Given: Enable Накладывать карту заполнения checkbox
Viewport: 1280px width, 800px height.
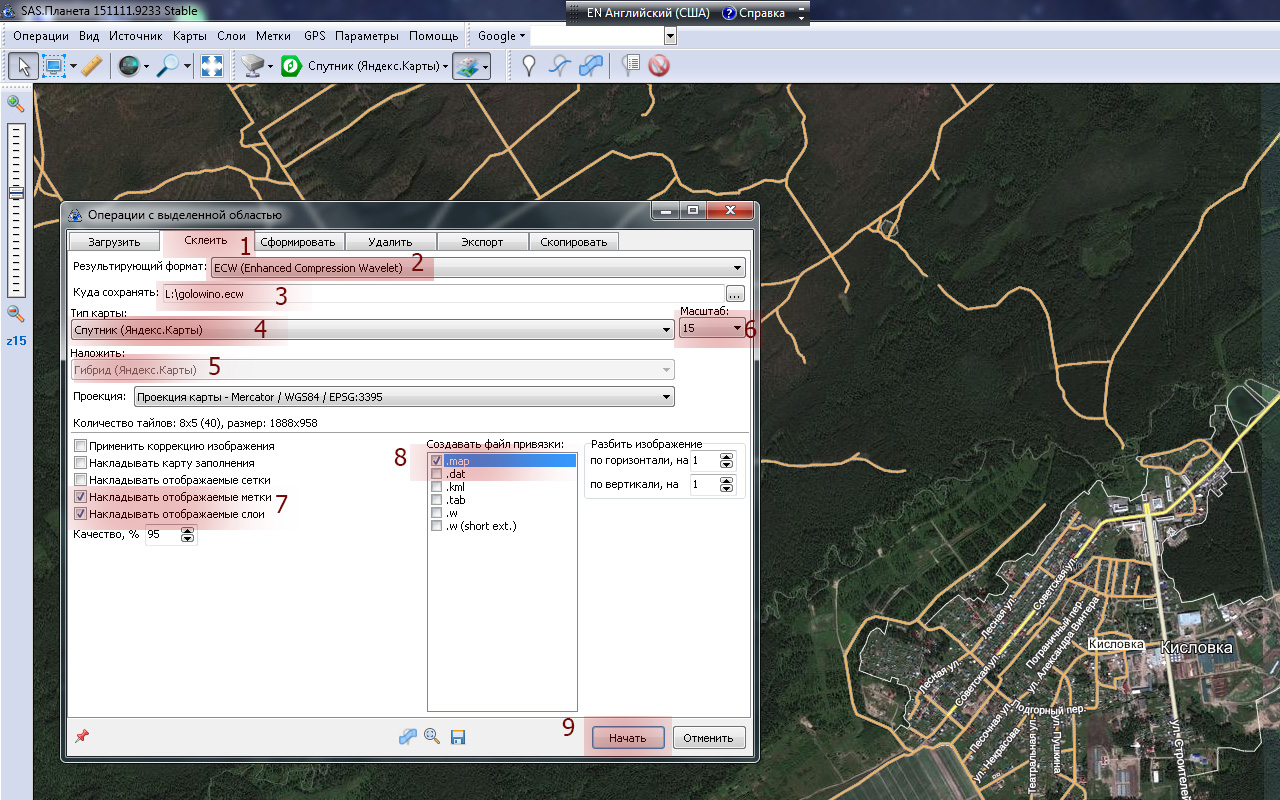Looking at the screenshot, I should click(81, 463).
